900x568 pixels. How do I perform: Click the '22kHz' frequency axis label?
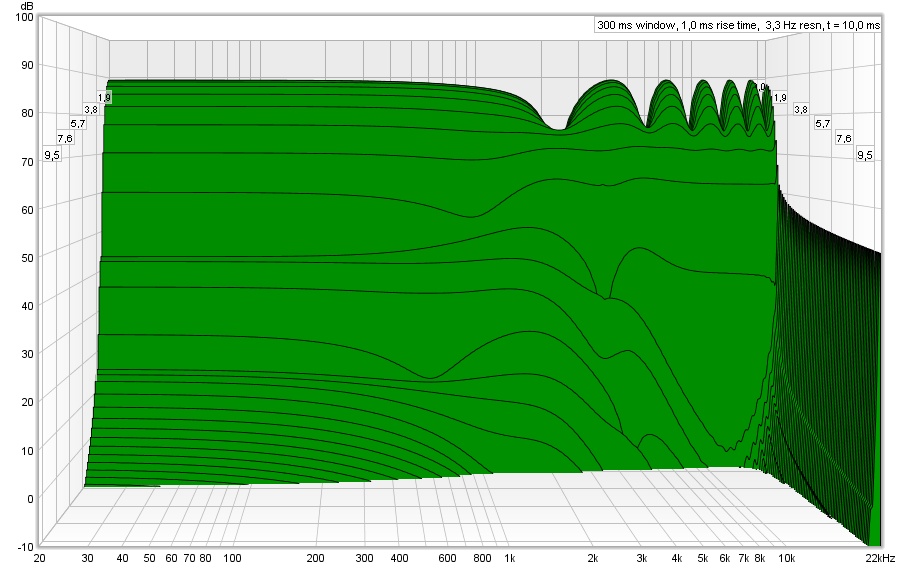[x=880, y=558]
